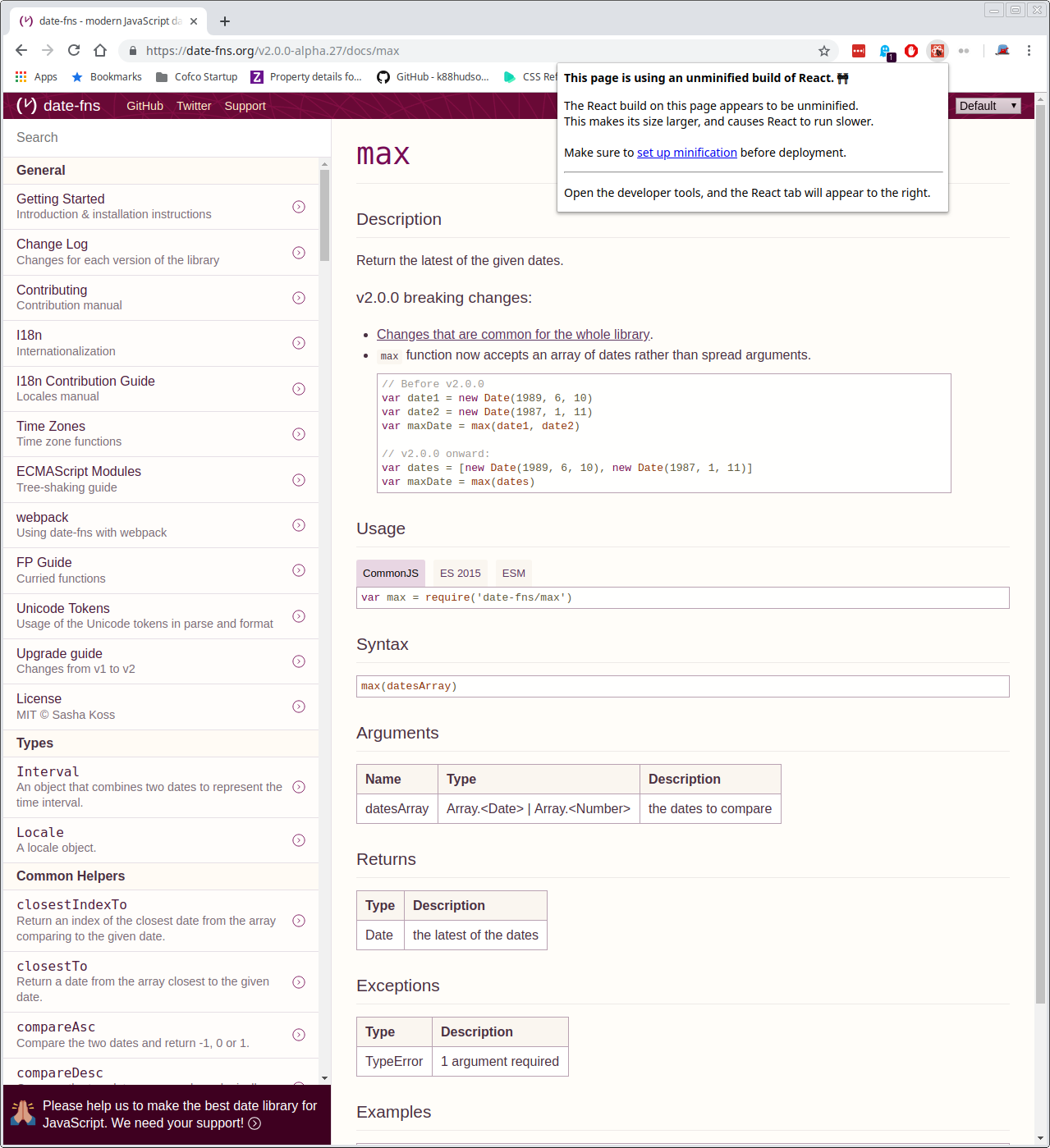This screenshot has height=1148, width=1050.
Task: Click the Ghostery ghost extension icon
Action: pyautogui.click(x=885, y=50)
